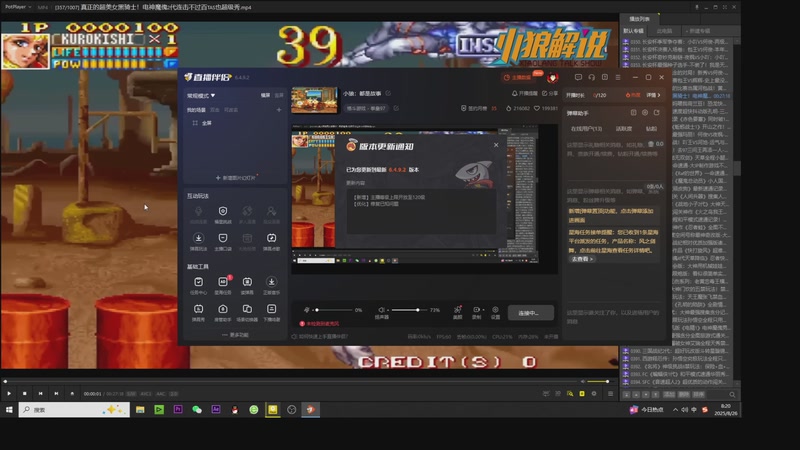Open the hamburger menu in 直播伴侣 title bar
Image resolution: width=800 pixels, height=450 pixels.
tap(618, 77)
